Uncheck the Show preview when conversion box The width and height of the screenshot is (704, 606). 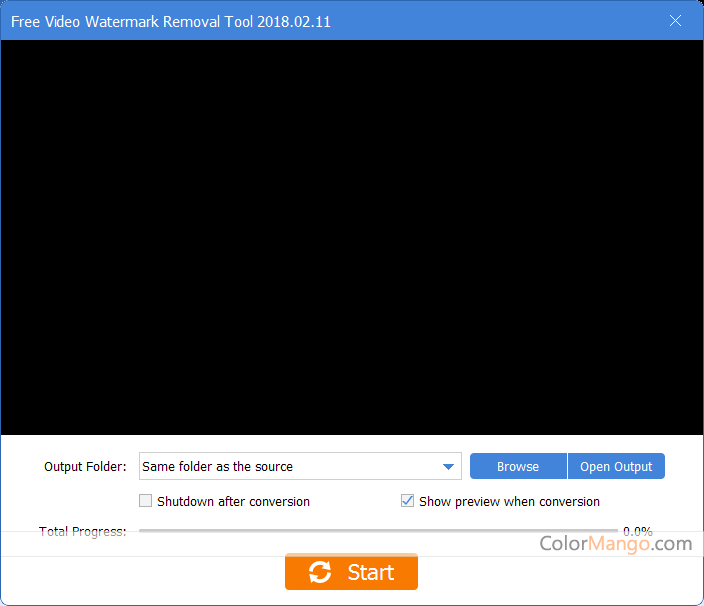[408, 501]
